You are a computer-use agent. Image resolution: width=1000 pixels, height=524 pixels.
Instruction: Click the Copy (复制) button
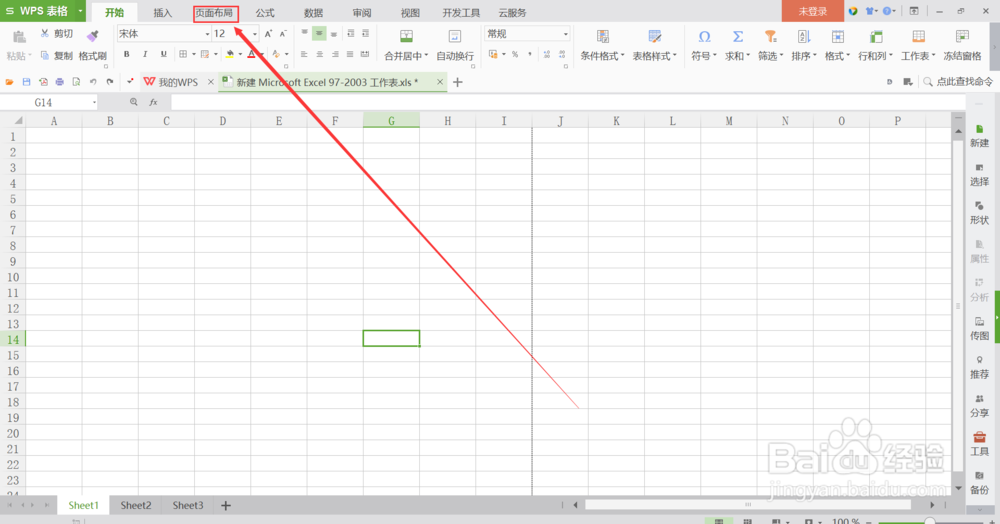[57, 55]
